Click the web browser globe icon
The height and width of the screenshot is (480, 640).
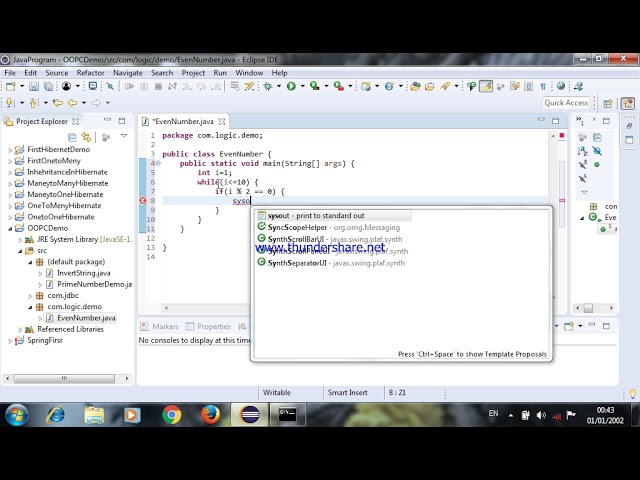point(561,86)
